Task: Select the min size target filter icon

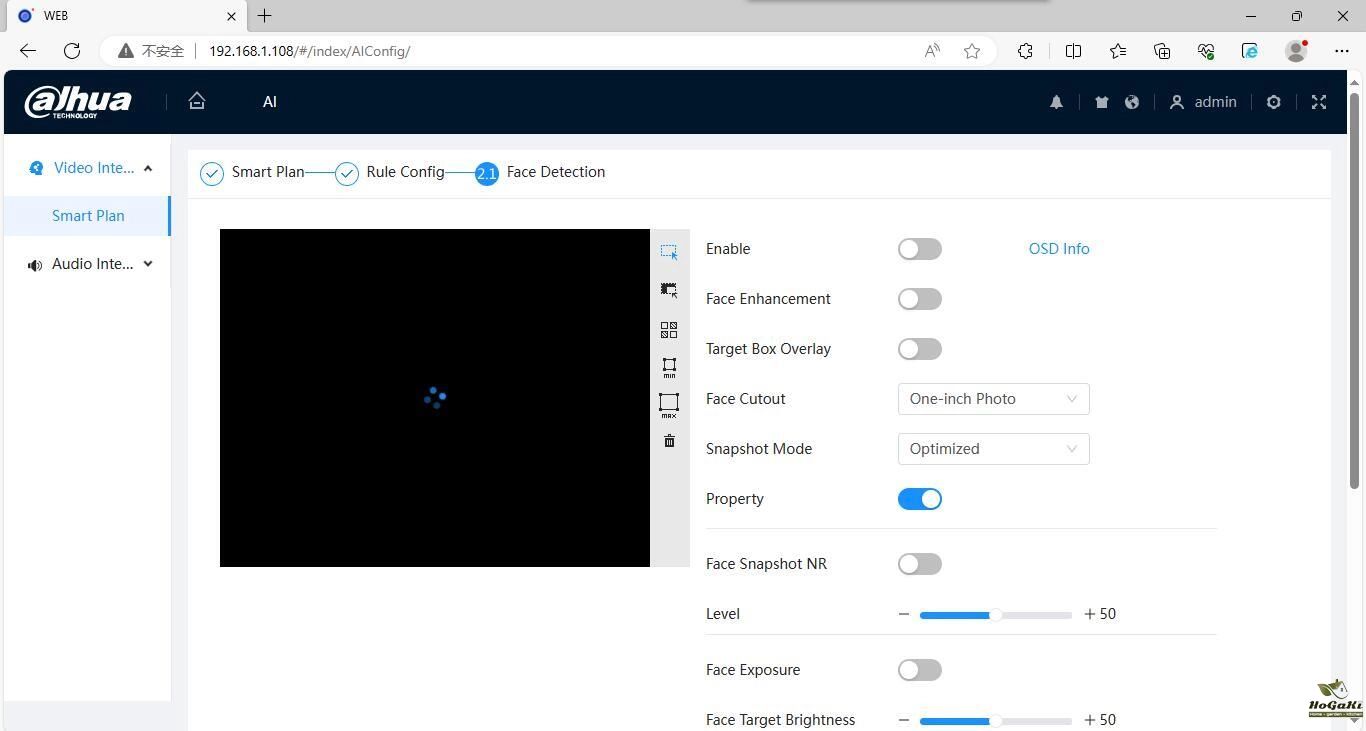Action: pyautogui.click(x=669, y=367)
